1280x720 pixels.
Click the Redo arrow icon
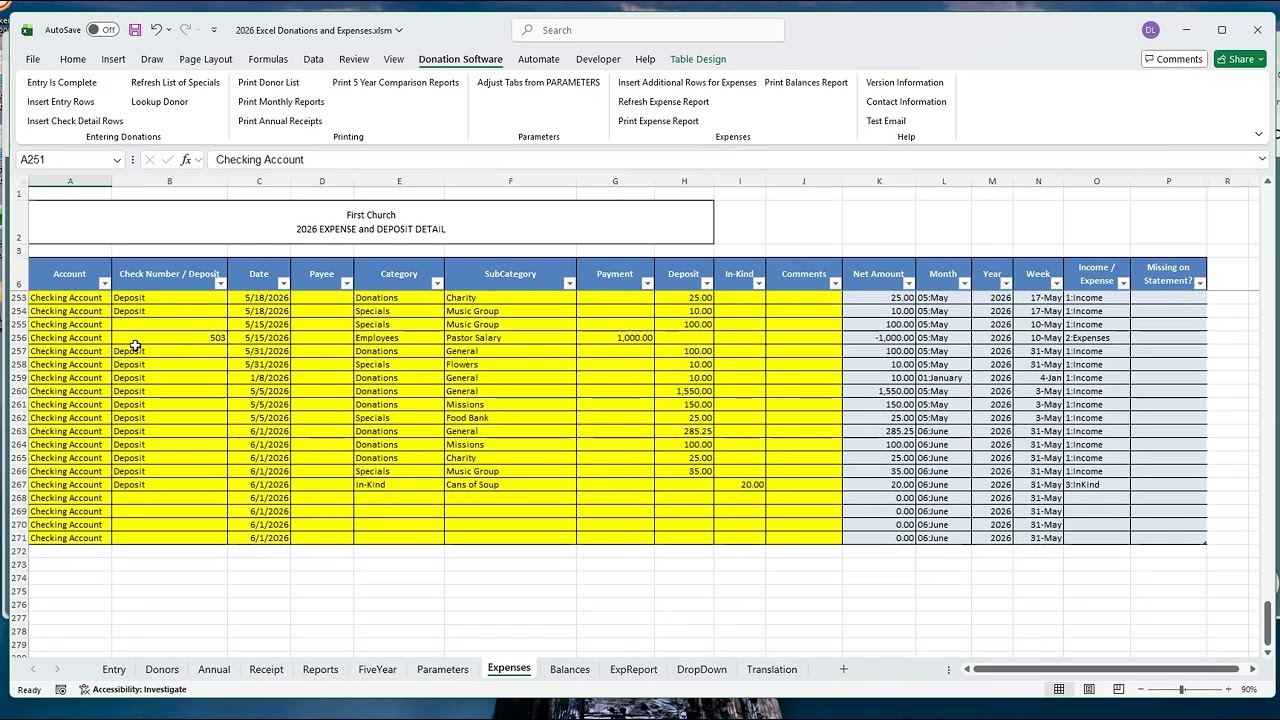coord(185,30)
